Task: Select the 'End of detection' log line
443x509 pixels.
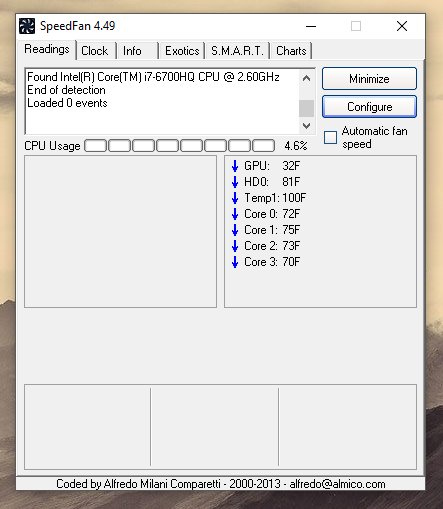Action: pos(66,90)
